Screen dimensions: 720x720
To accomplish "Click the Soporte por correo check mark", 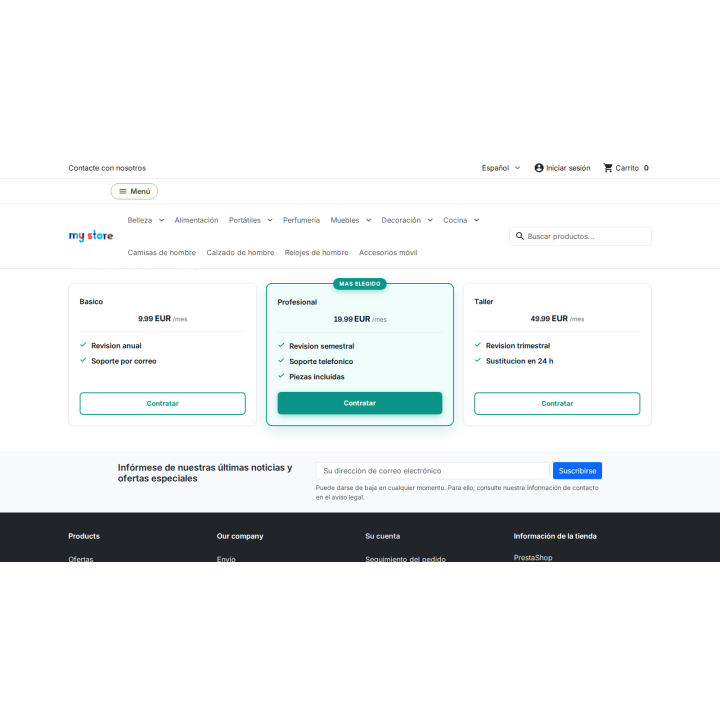I will pyautogui.click(x=83, y=360).
